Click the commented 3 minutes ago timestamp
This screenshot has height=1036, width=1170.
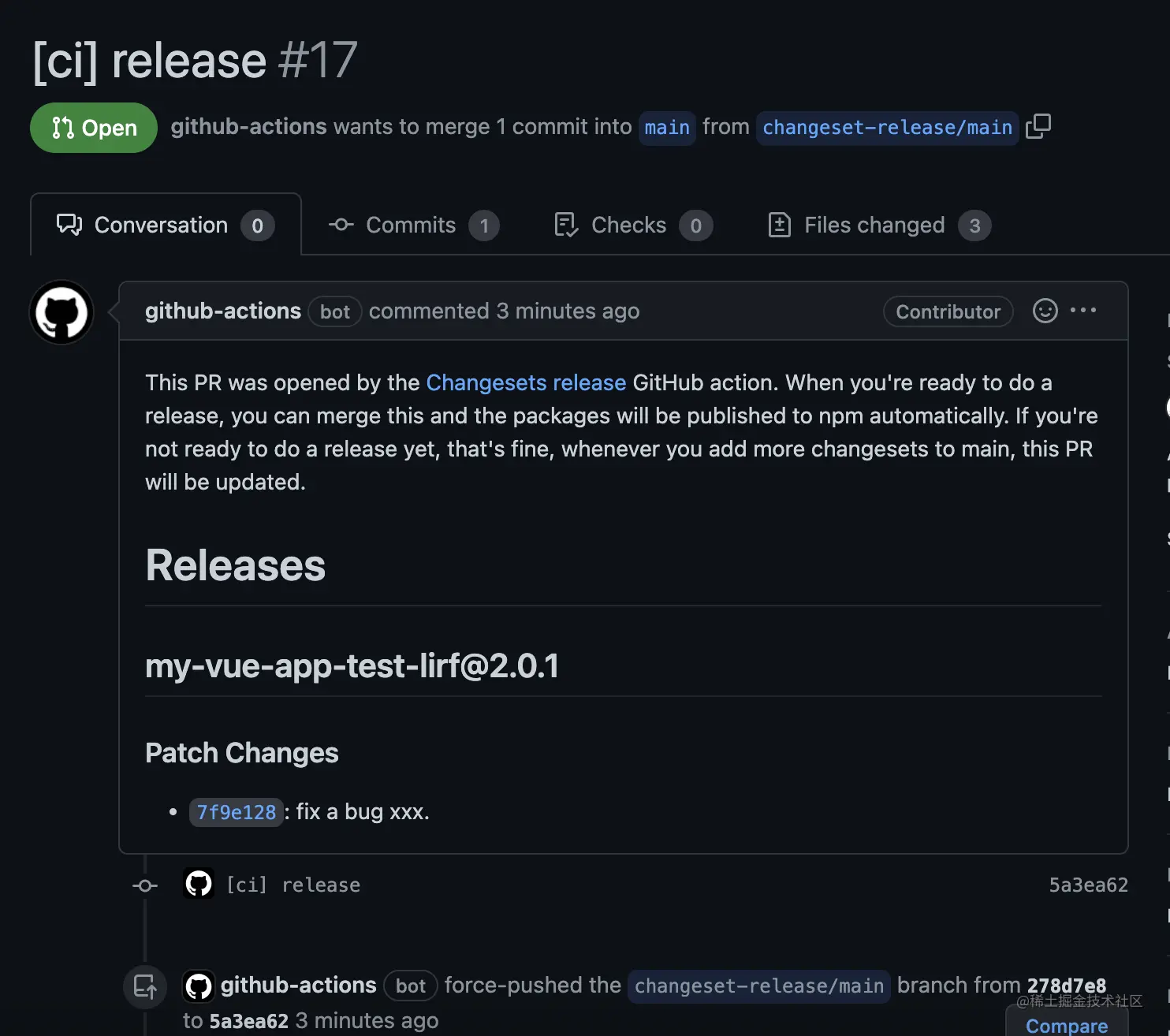point(504,311)
